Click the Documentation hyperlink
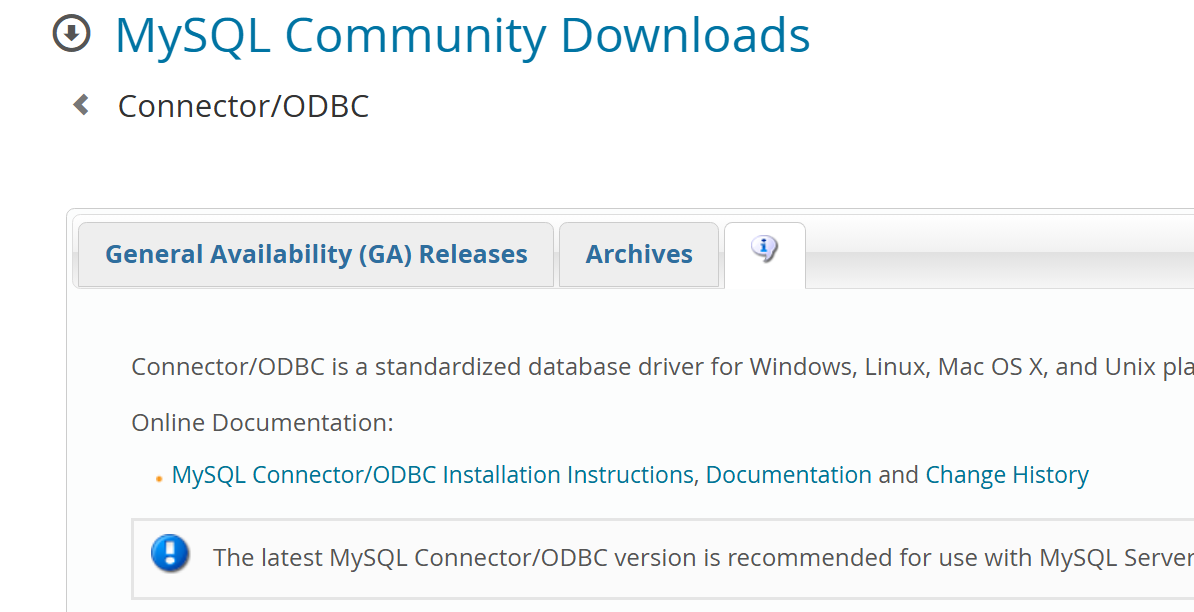This screenshot has width=1194, height=612. pyautogui.click(x=789, y=475)
